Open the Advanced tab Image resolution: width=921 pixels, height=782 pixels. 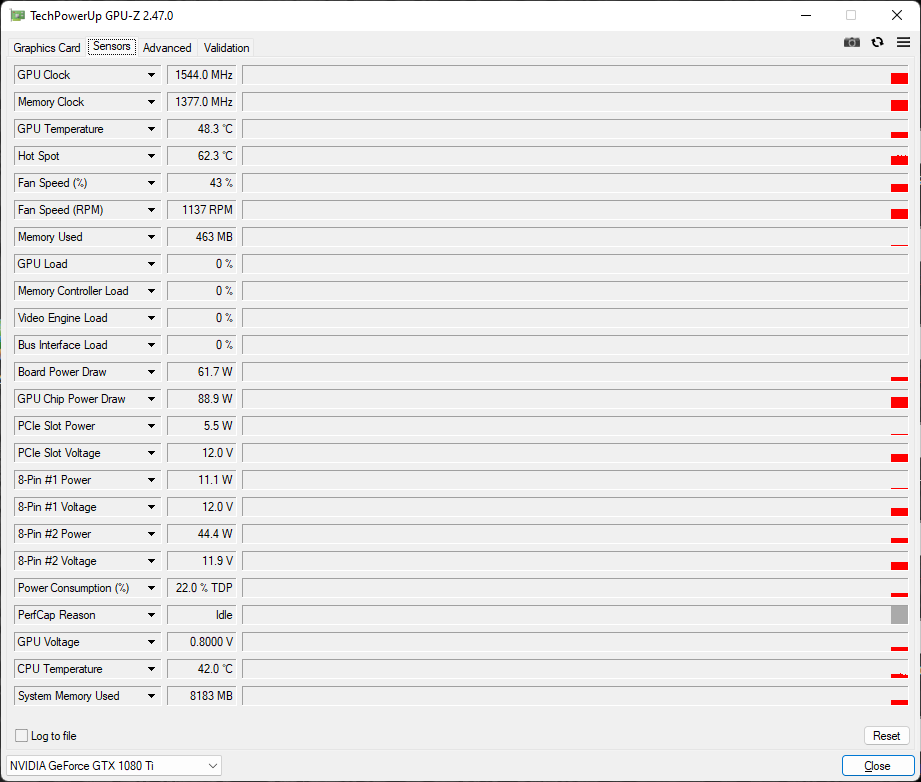coord(167,48)
